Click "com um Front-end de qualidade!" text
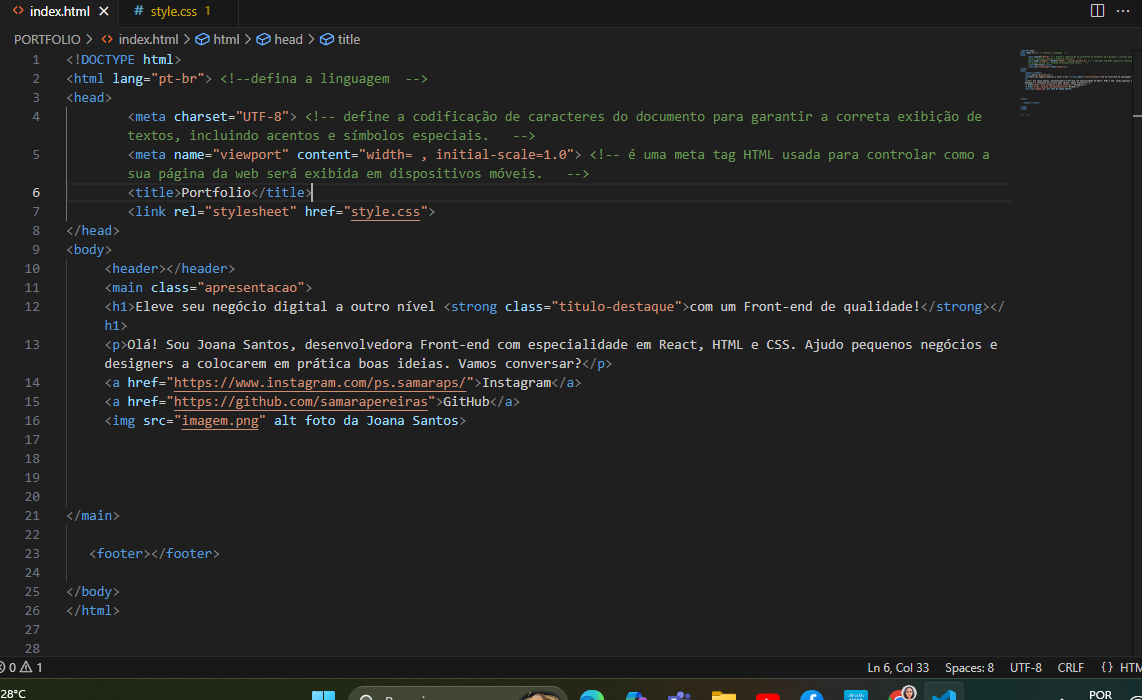Viewport: 1142px width, 700px height. point(805,307)
